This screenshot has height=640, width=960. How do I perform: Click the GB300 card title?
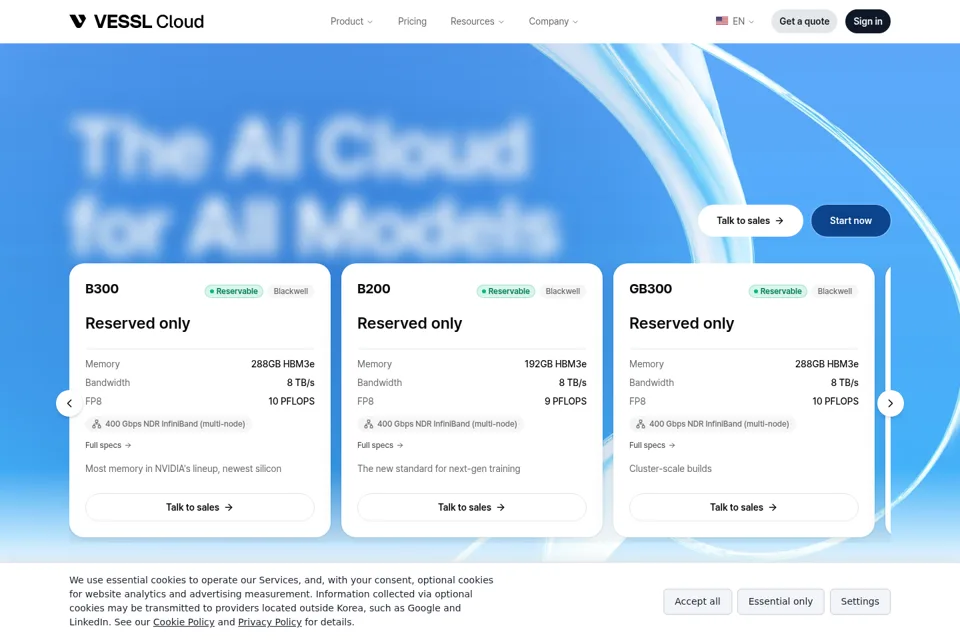(650, 289)
